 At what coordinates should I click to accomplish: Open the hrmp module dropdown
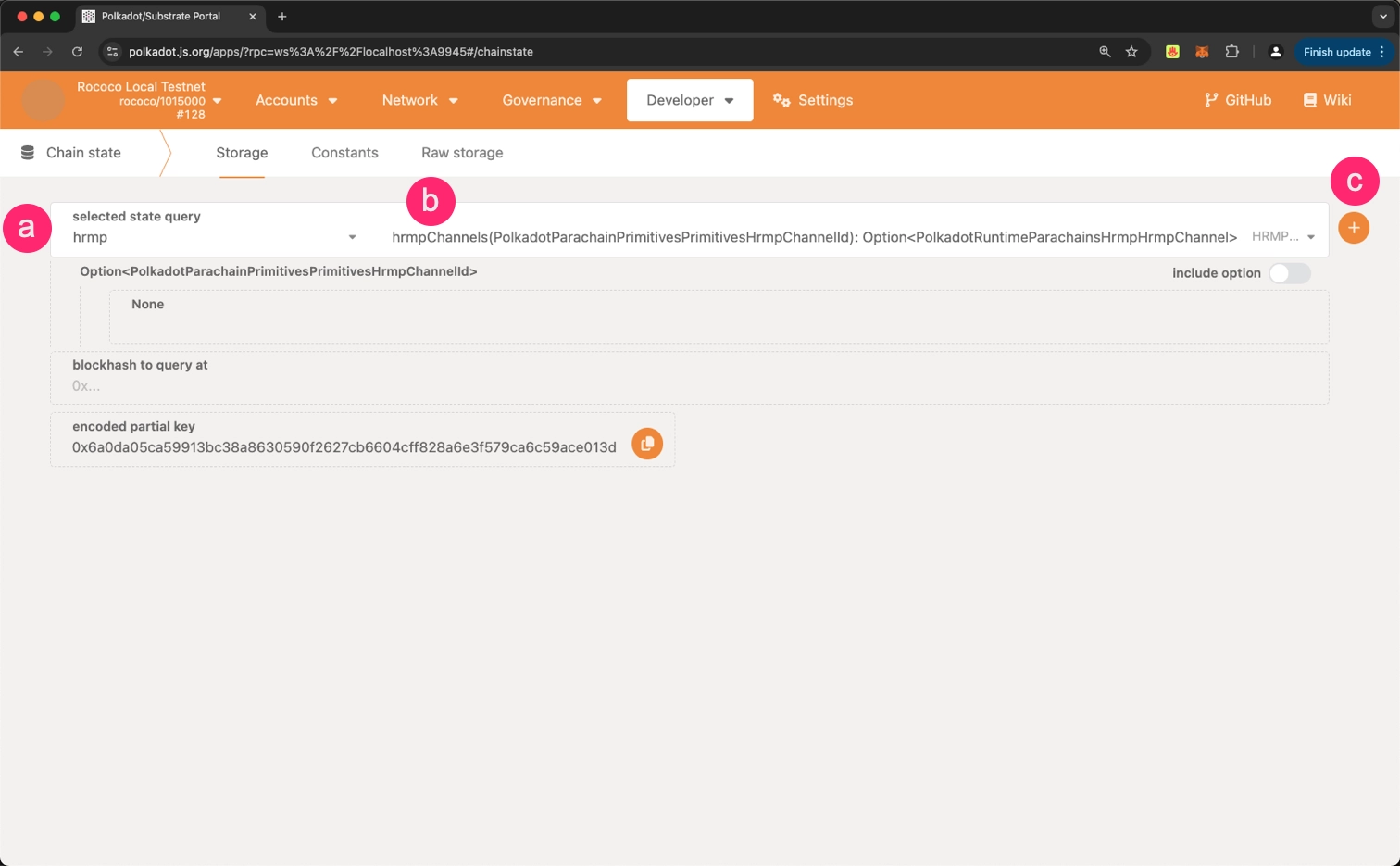(x=214, y=237)
